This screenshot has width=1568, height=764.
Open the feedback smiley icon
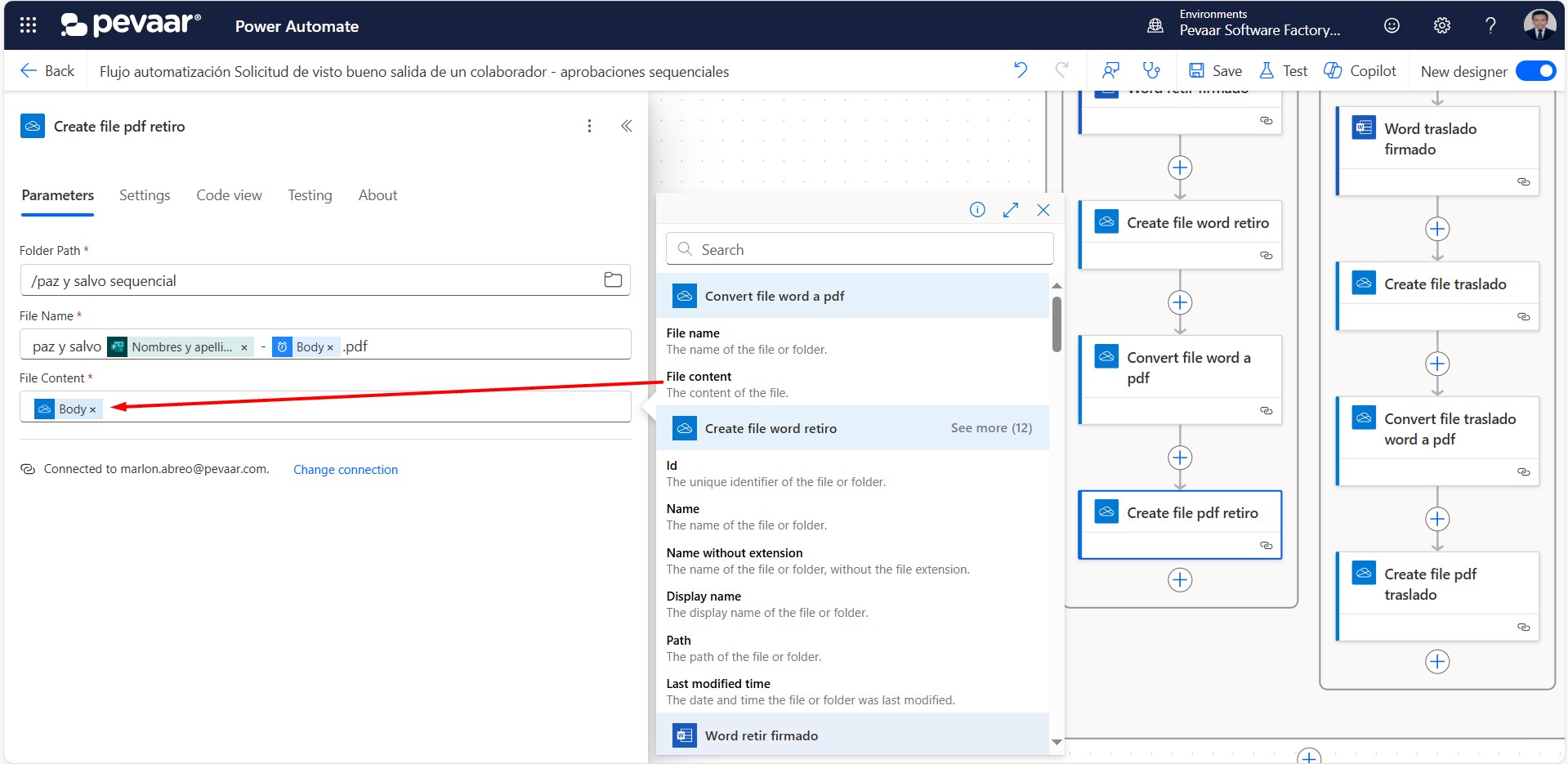click(x=1392, y=25)
